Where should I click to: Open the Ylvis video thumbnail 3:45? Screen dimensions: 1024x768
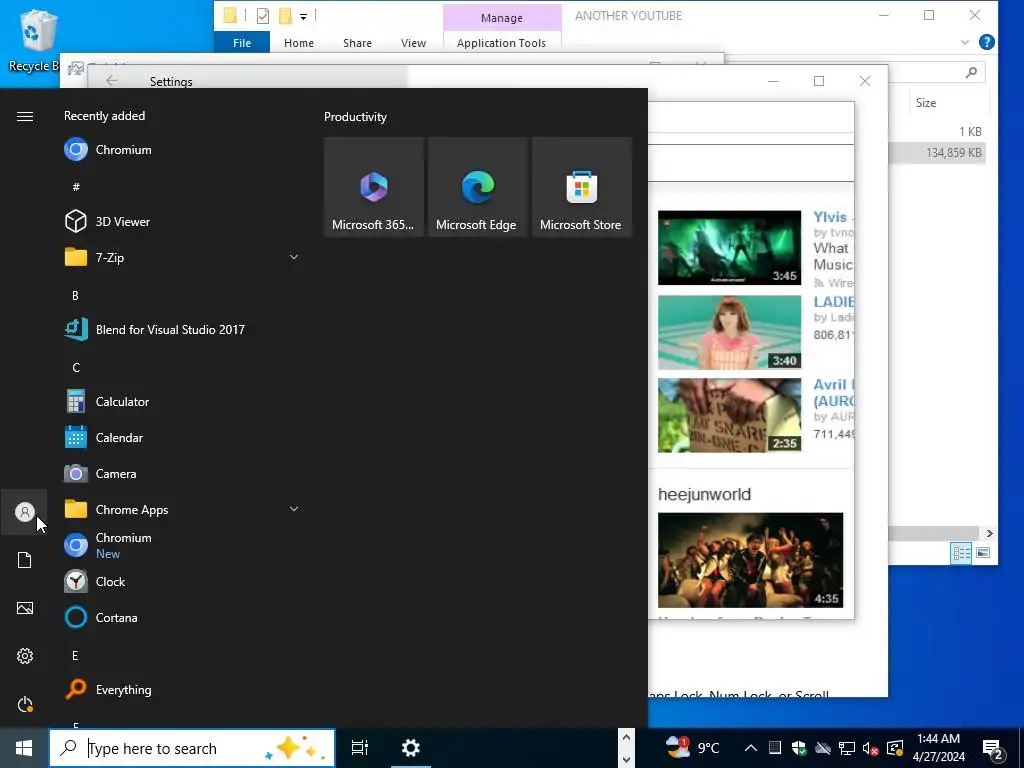tap(729, 248)
